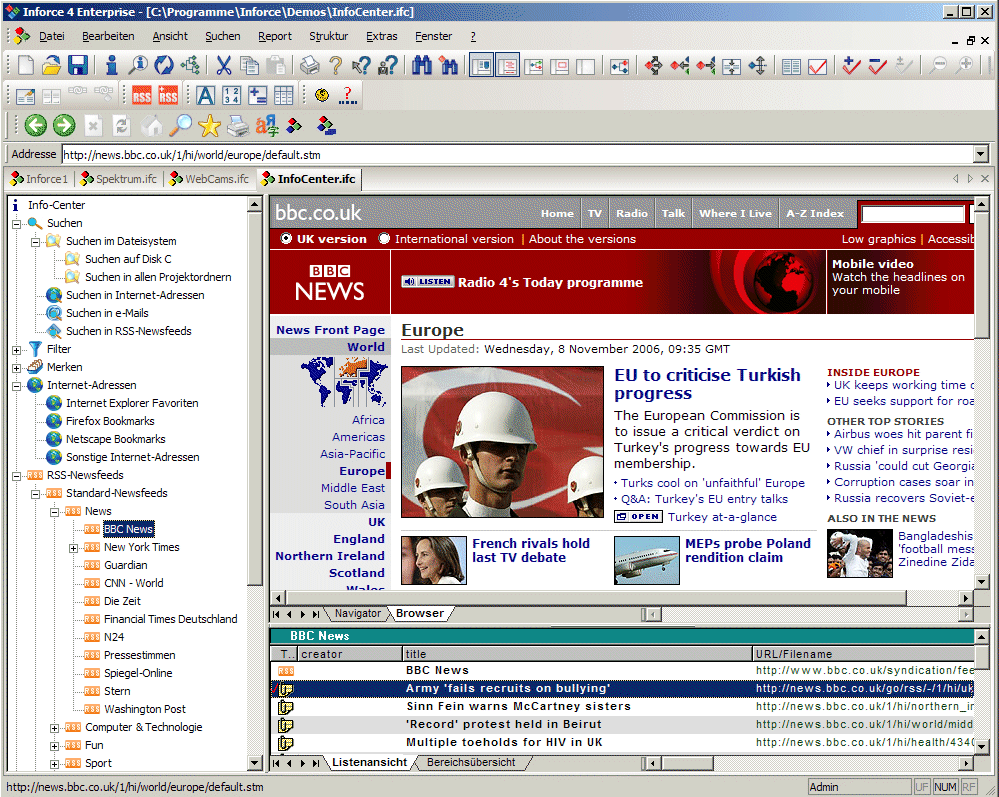Switch to the Bereichsübersicht tab
Viewport: 999px width, 797px height.
click(x=471, y=762)
